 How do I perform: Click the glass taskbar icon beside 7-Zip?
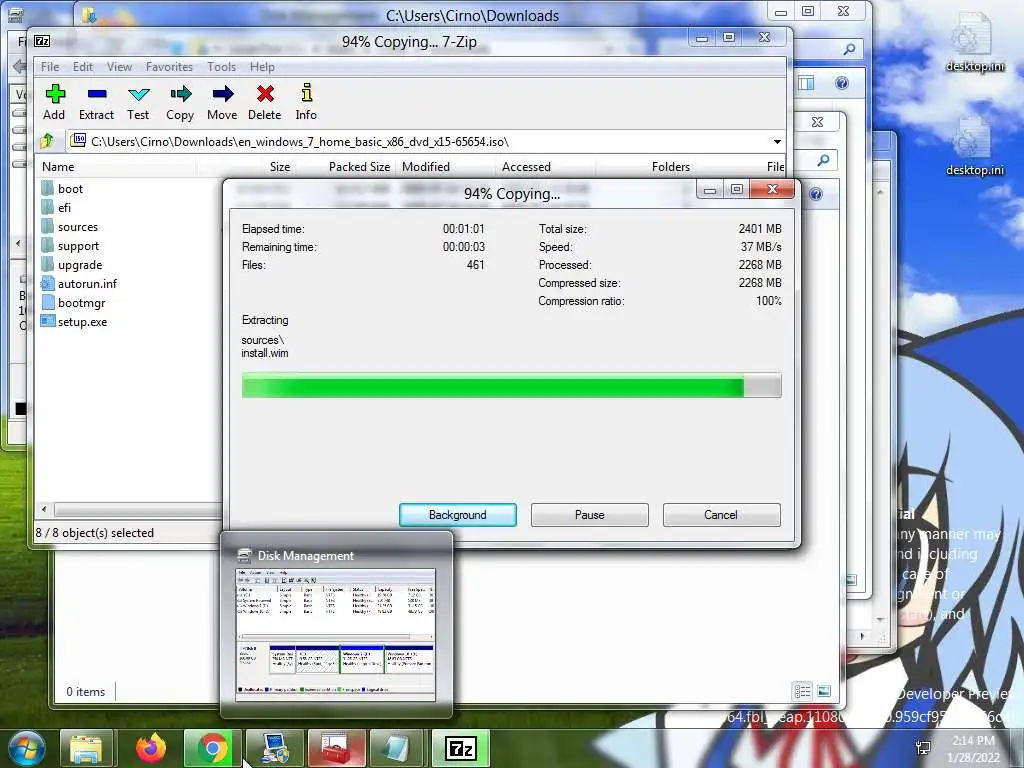(x=398, y=748)
